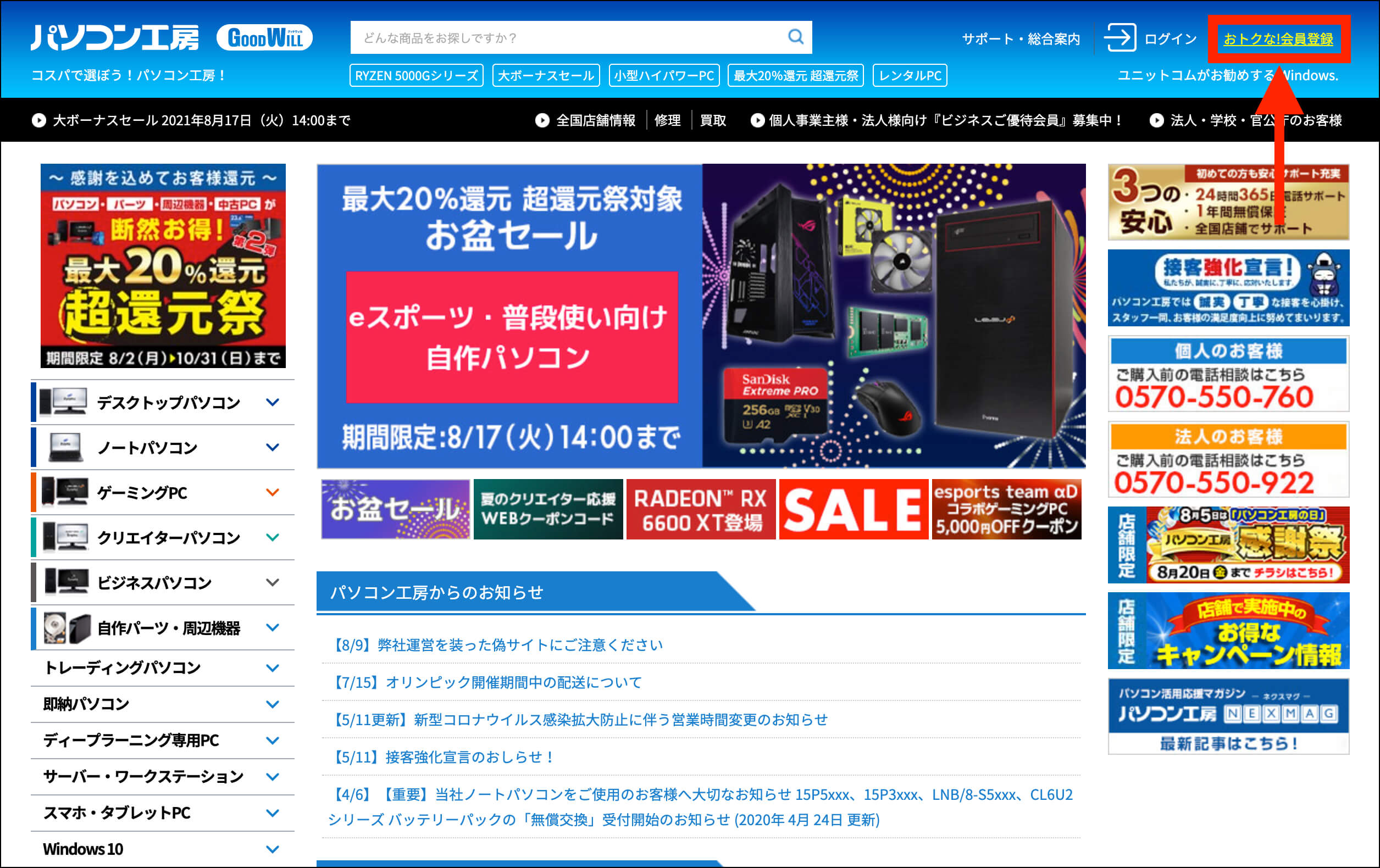1380x868 pixels.
Task: Open the 最大20%還元 超還元祭 tag
Action: click(x=796, y=75)
